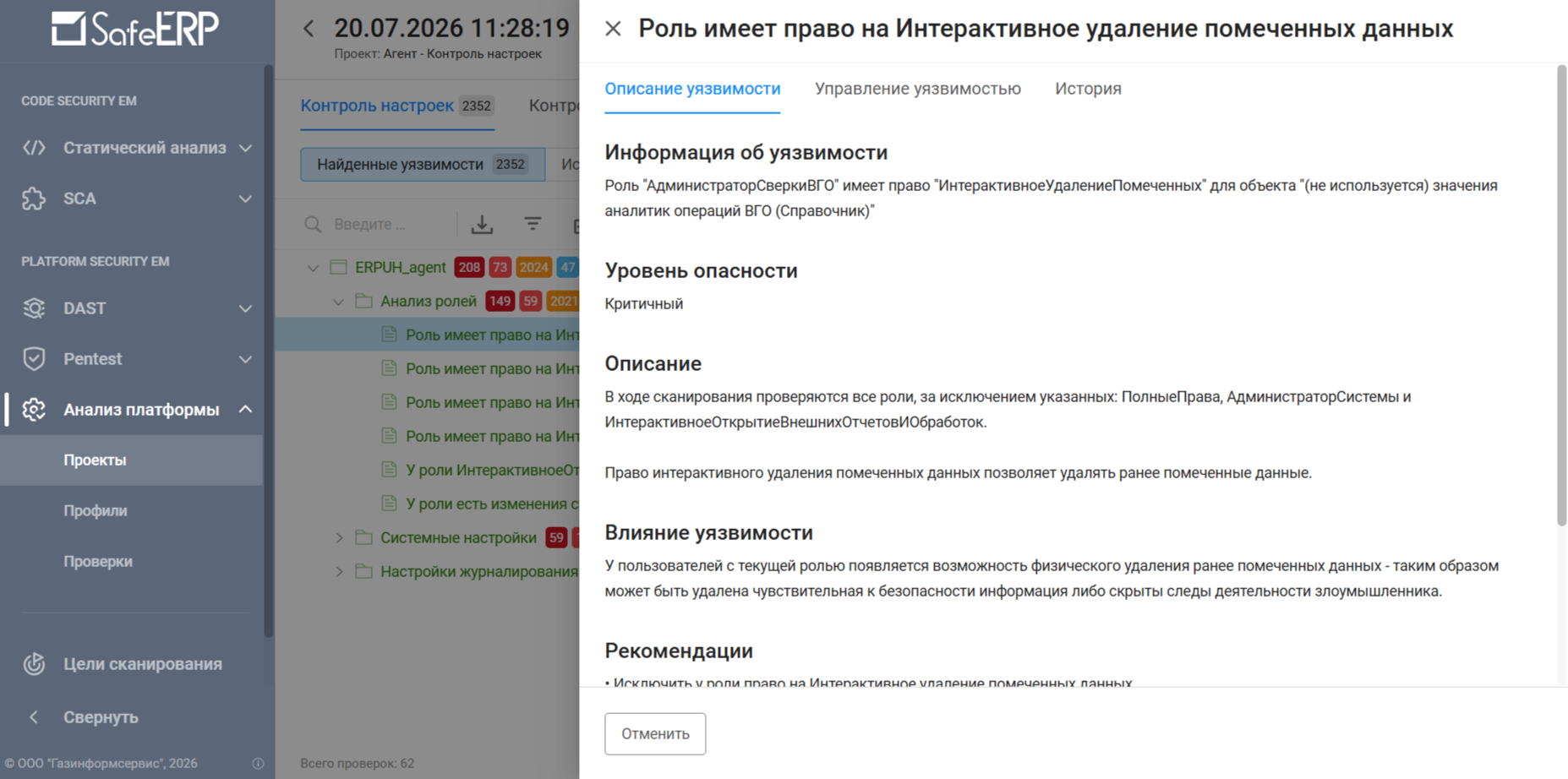Open the История tab
The width and height of the screenshot is (1568, 779).
coord(1088,89)
